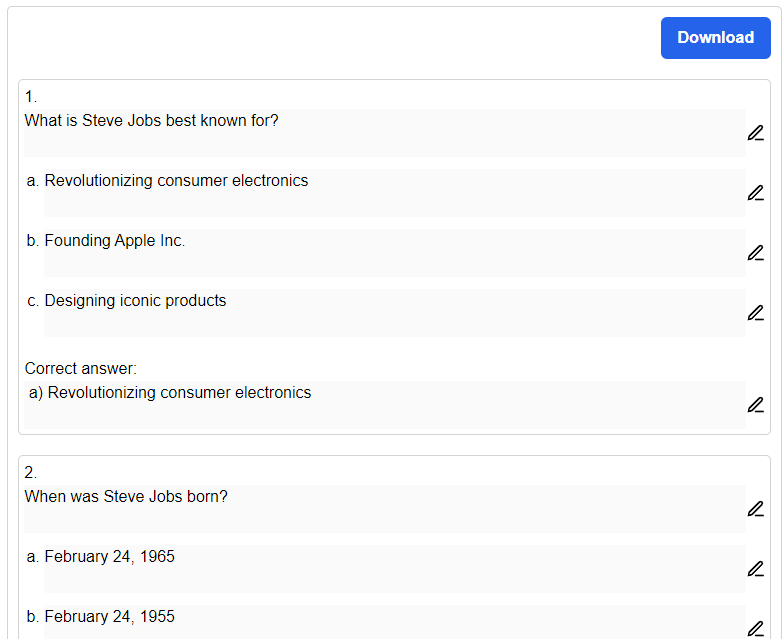Click pencil icon for 'When was Steve Jobs born?'
Image resolution: width=784 pixels, height=639 pixels.
(755, 509)
